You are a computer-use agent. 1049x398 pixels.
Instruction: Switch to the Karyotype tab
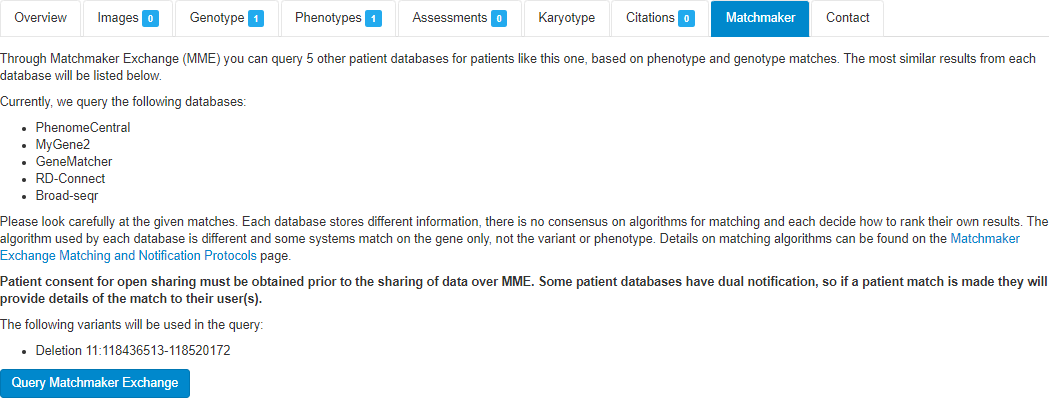pos(567,18)
